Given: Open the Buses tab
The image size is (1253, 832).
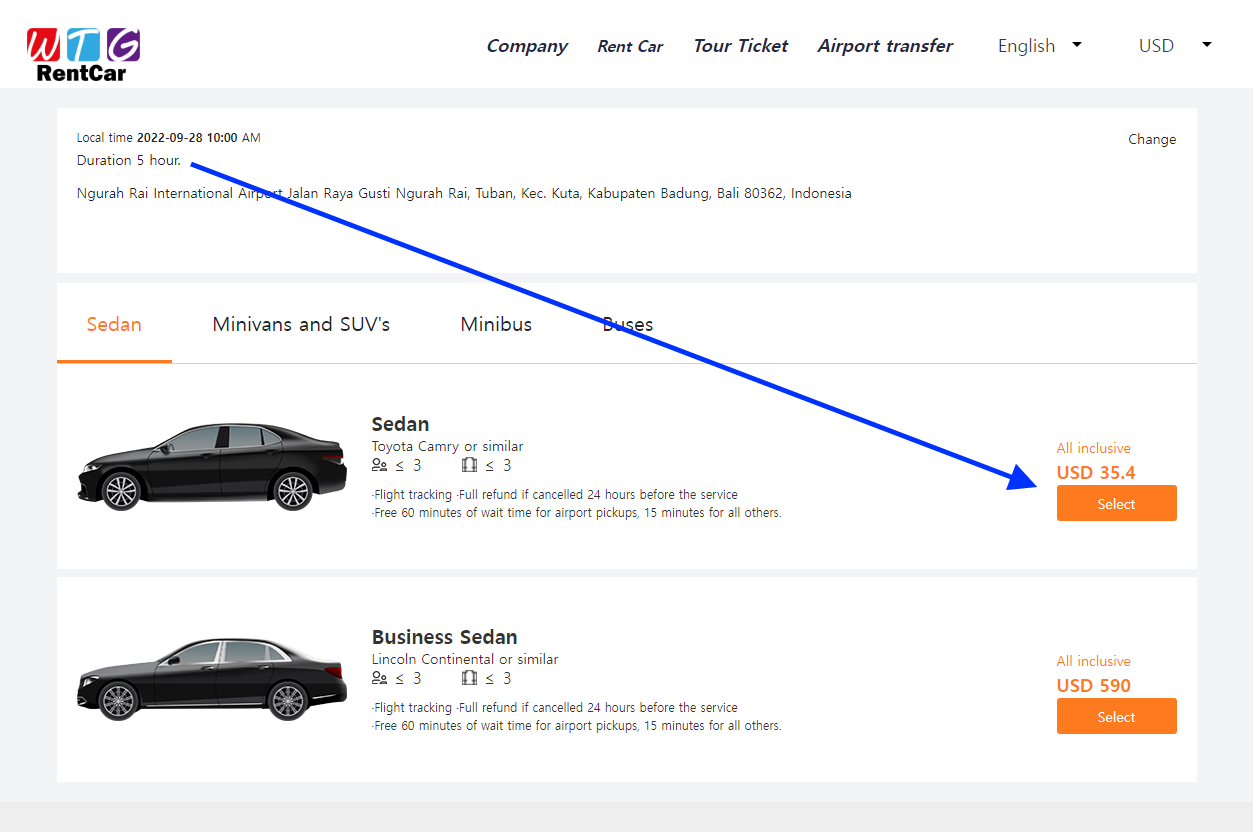Looking at the screenshot, I should click(628, 324).
